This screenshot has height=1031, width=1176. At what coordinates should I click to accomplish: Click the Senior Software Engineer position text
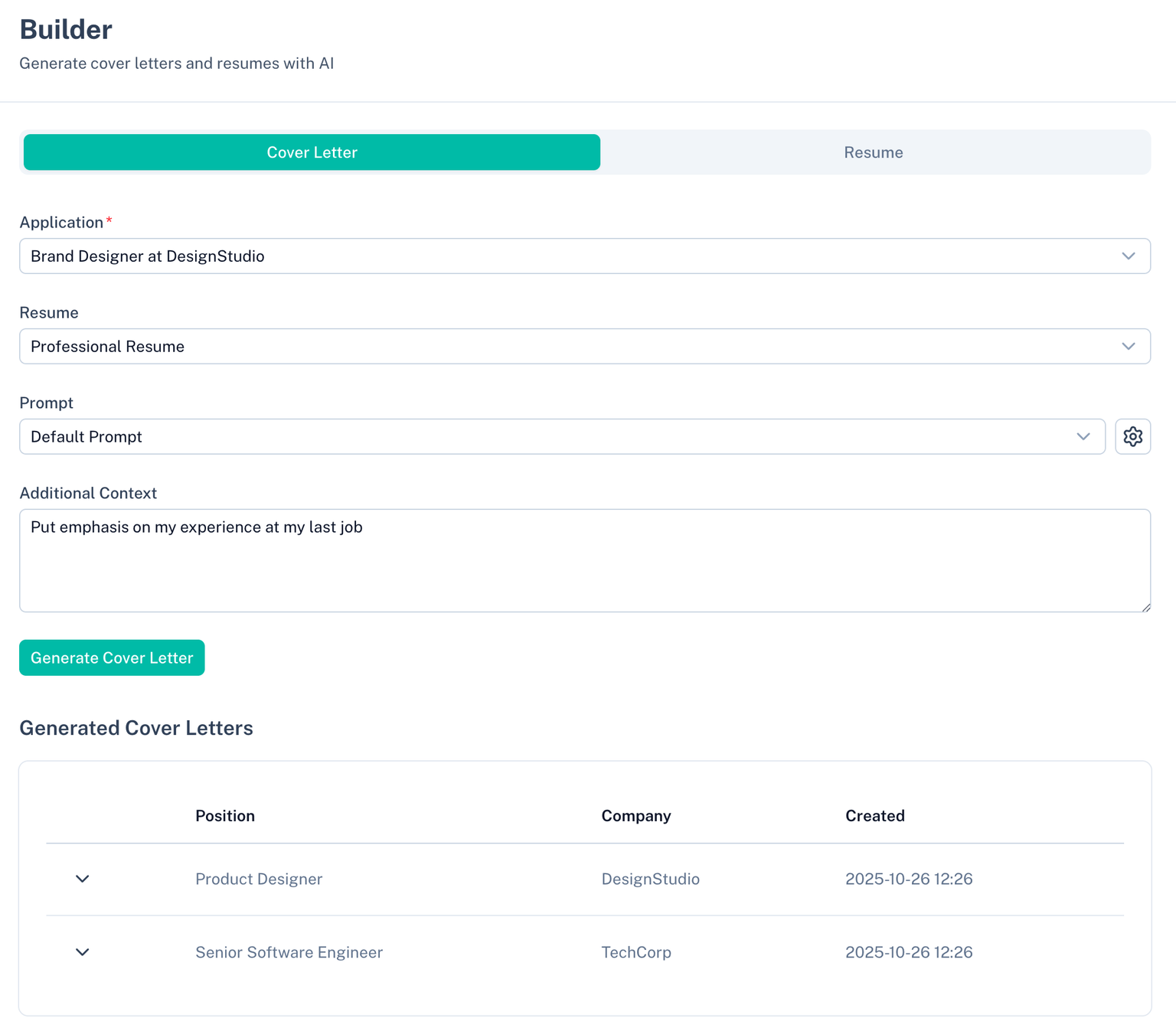click(289, 952)
